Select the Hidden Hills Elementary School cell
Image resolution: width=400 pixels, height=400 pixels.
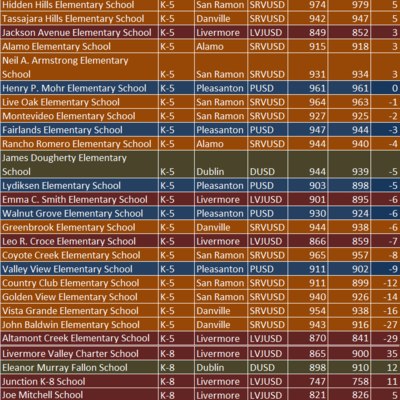click(79, 5)
